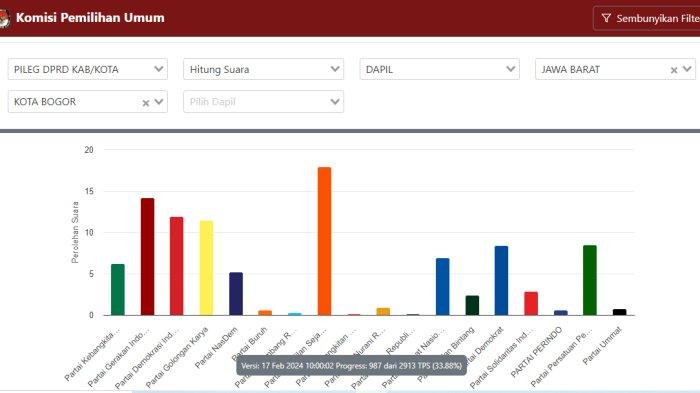Viewport: 700px width, 393px height.
Task: Expand JAWA BARAT chevron arrow
Action: click(x=687, y=69)
